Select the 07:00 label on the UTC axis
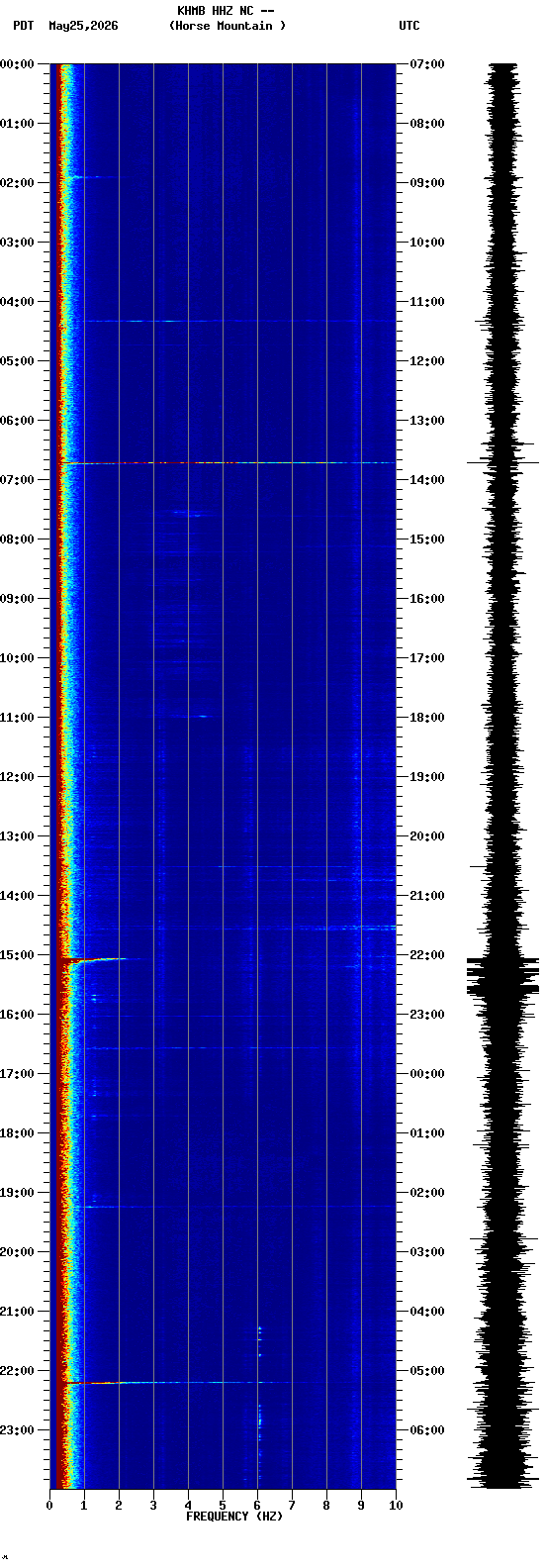This screenshot has height=1568, width=546. pos(427,64)
